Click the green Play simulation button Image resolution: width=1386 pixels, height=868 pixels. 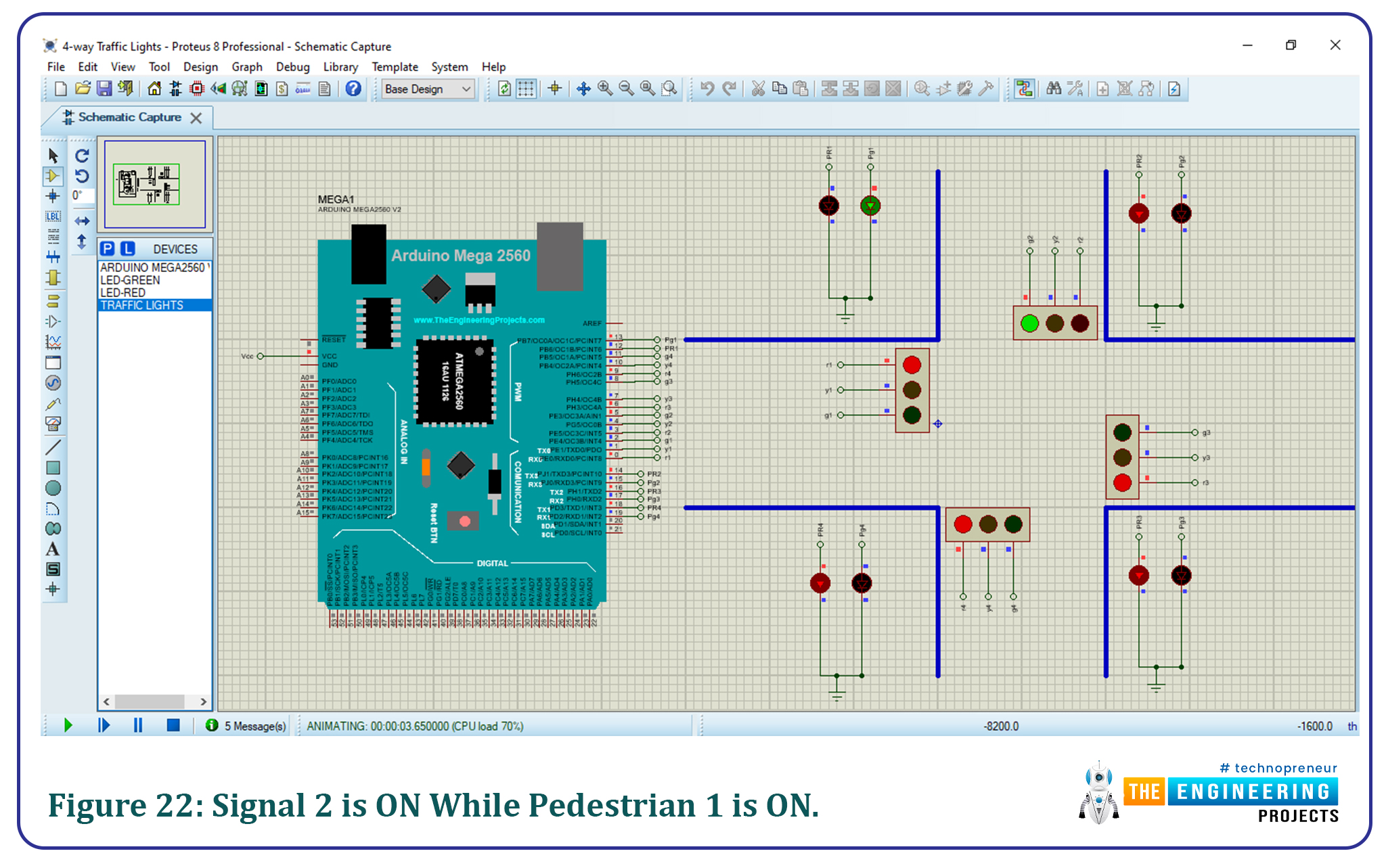tap(68, 725)
